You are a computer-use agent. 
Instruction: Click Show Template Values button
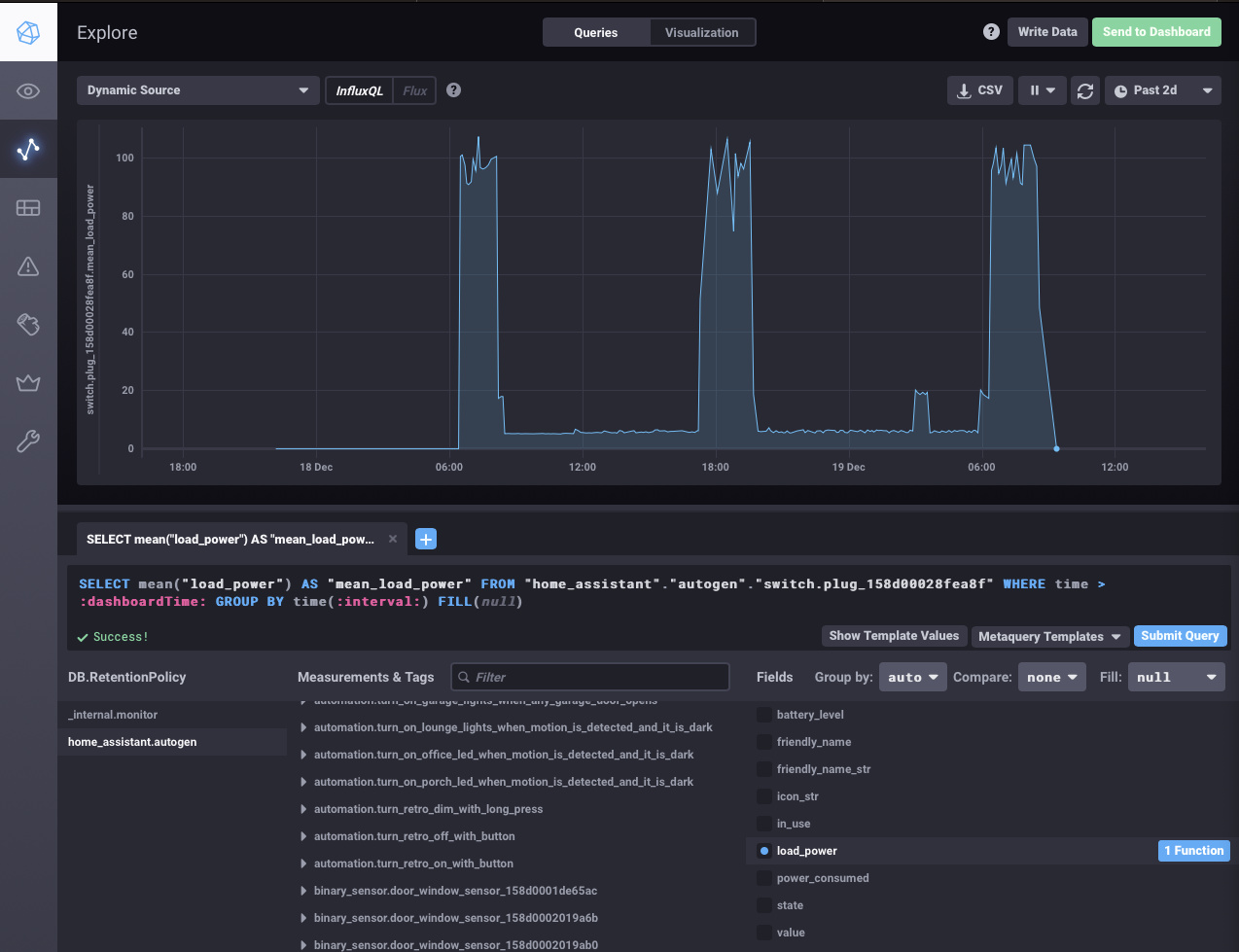point(894,636)
